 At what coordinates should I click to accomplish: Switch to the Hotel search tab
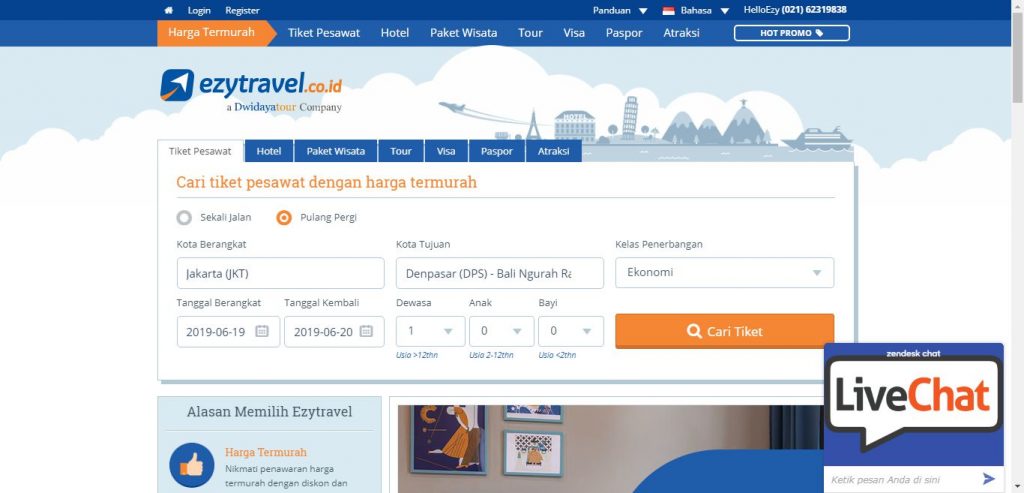[x=269, y=151]
